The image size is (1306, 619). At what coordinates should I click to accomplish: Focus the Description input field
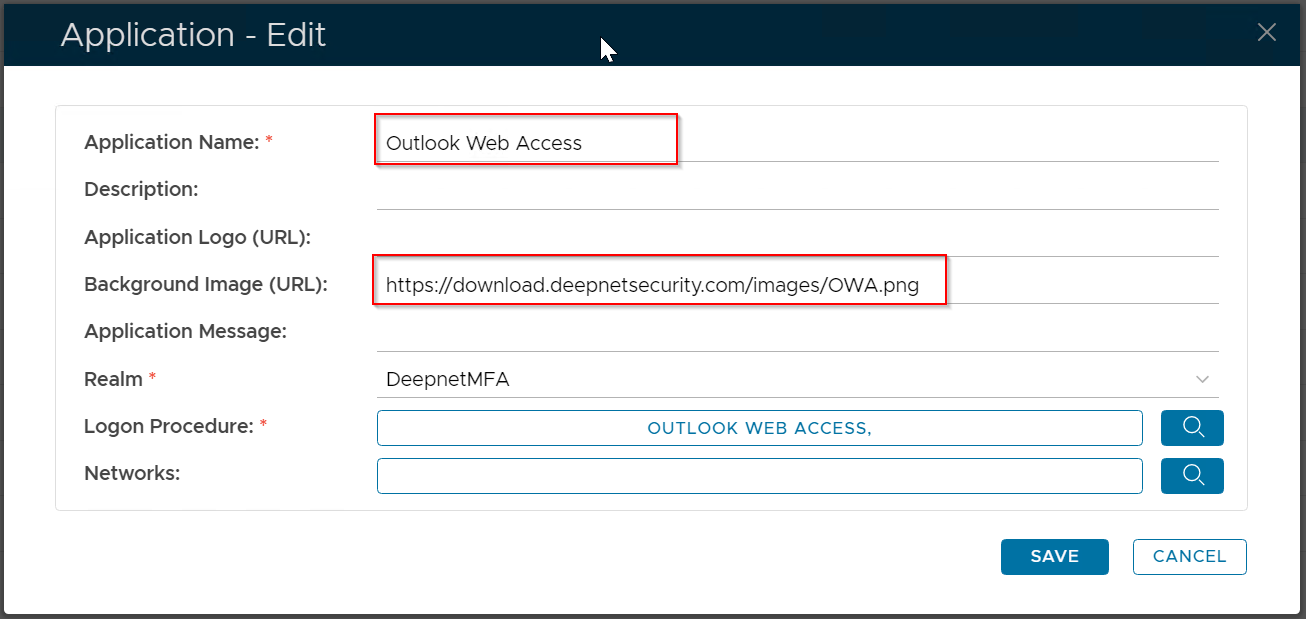click(x=797, y=190)
